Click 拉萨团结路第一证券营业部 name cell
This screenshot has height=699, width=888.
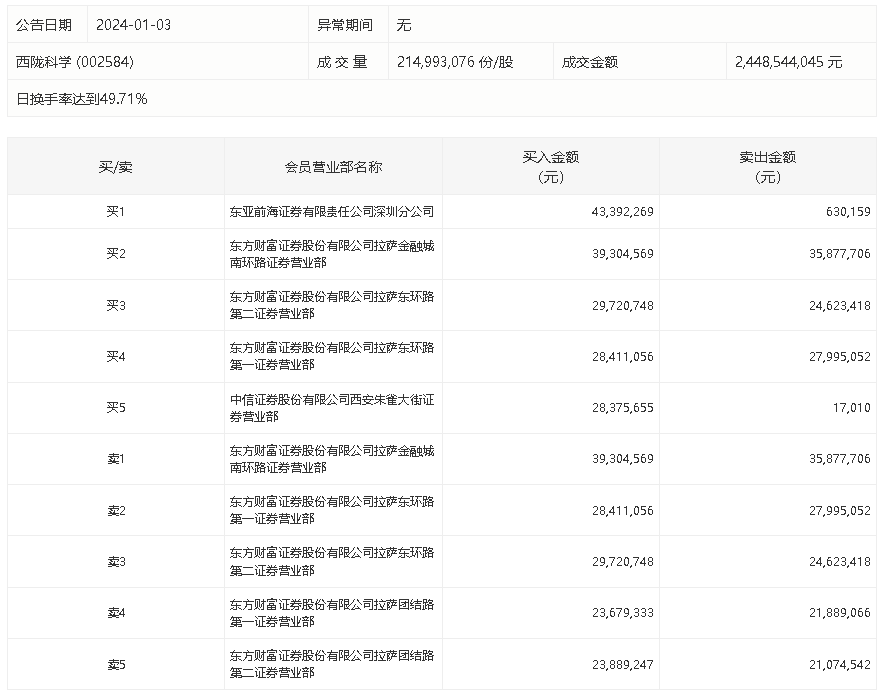[332, 613]
